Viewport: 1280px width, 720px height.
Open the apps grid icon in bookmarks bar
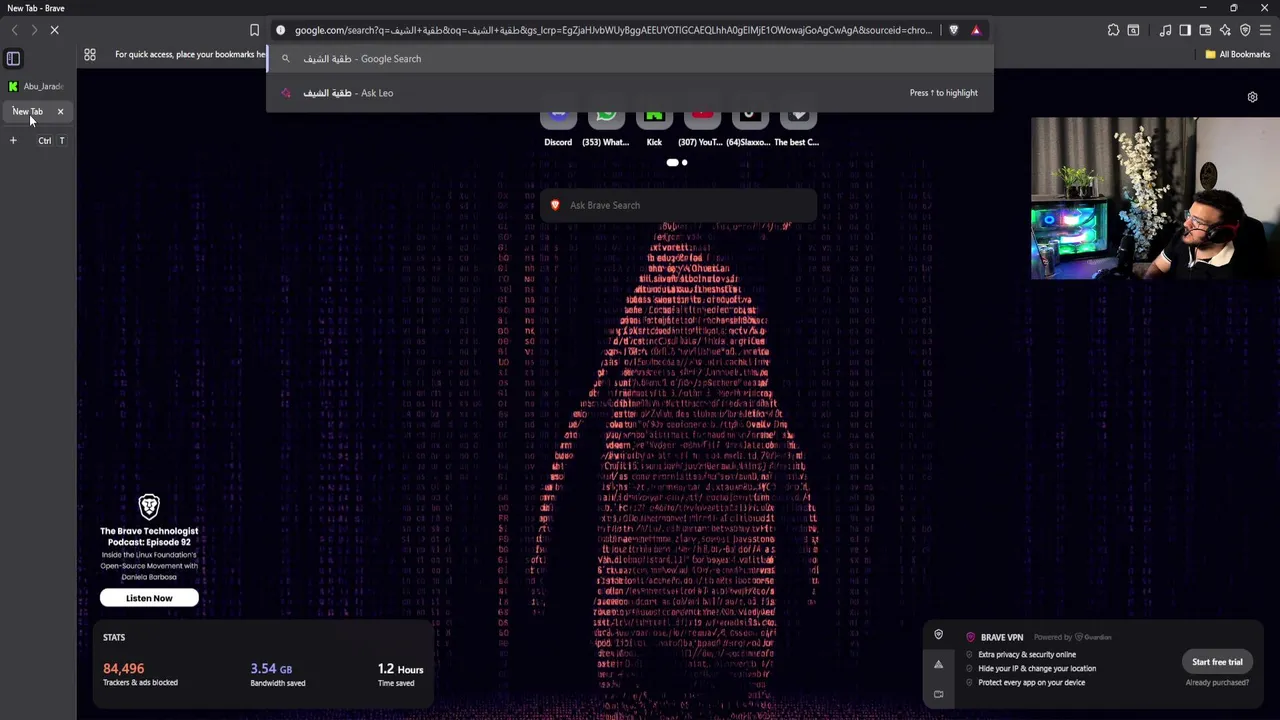90,54
